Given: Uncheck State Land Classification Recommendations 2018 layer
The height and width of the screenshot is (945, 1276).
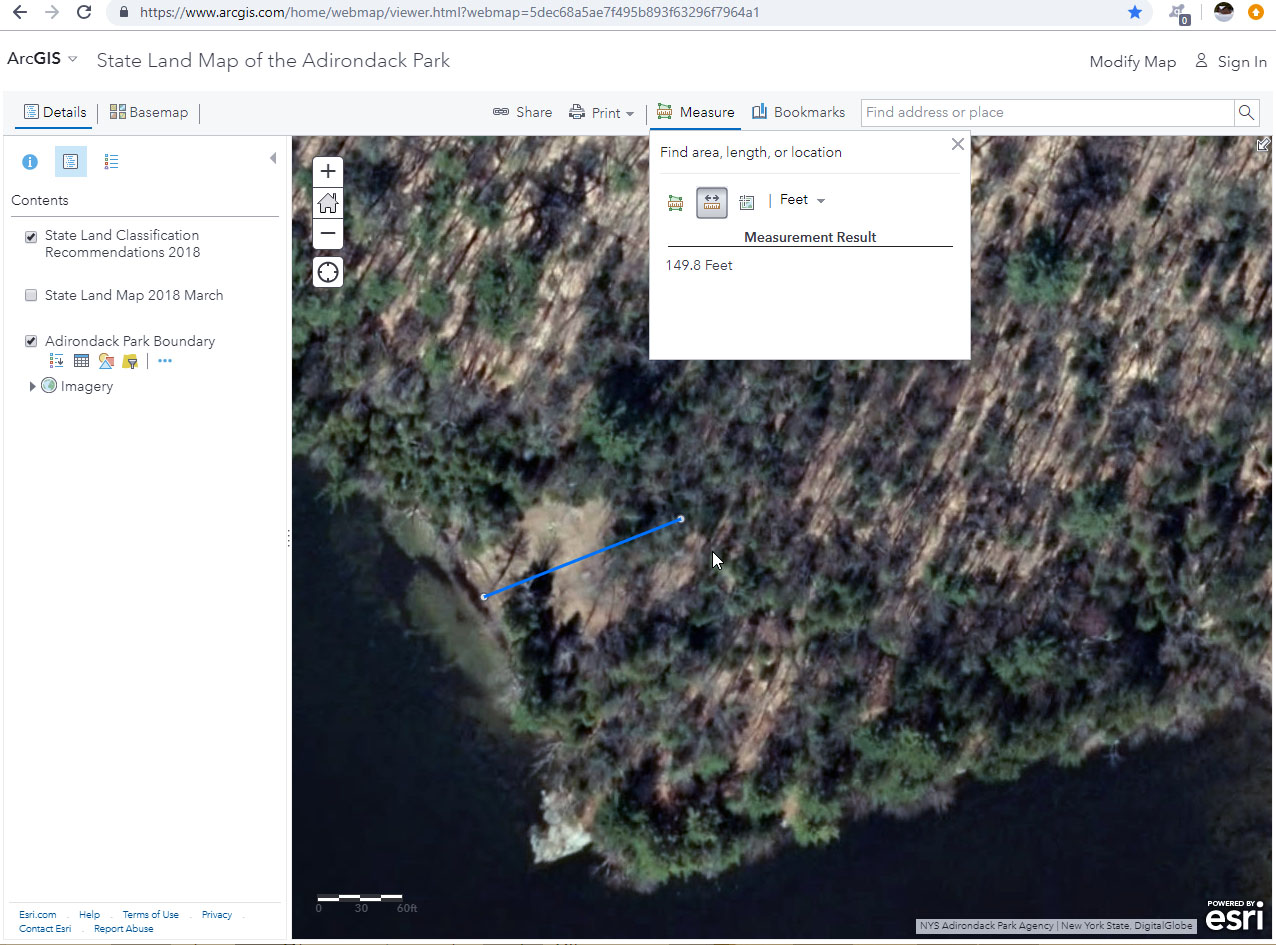Looking at the screenshot, I should [31, 237].
